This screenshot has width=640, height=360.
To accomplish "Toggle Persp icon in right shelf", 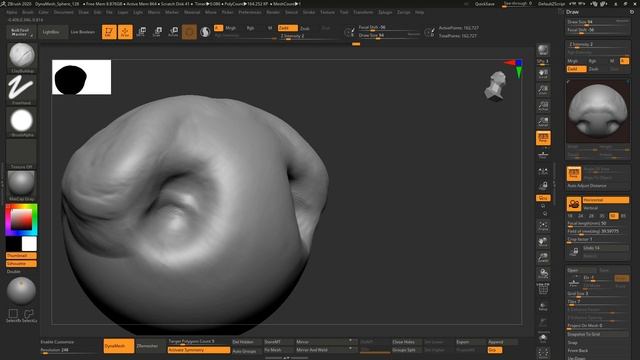I will point(543,138).
